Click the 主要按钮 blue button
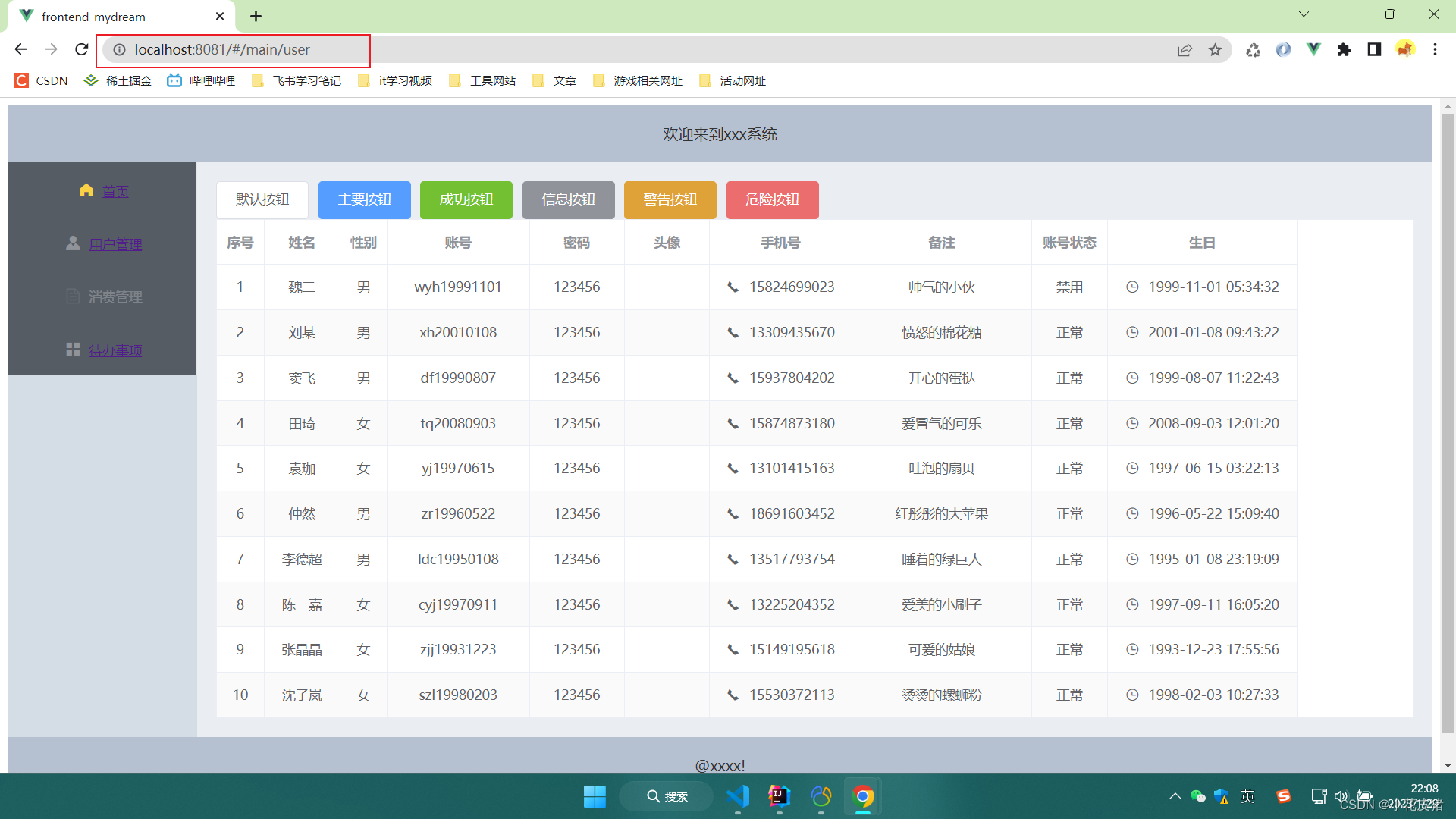This screenshot has width=1456, height=819. (x=365, y=199)
